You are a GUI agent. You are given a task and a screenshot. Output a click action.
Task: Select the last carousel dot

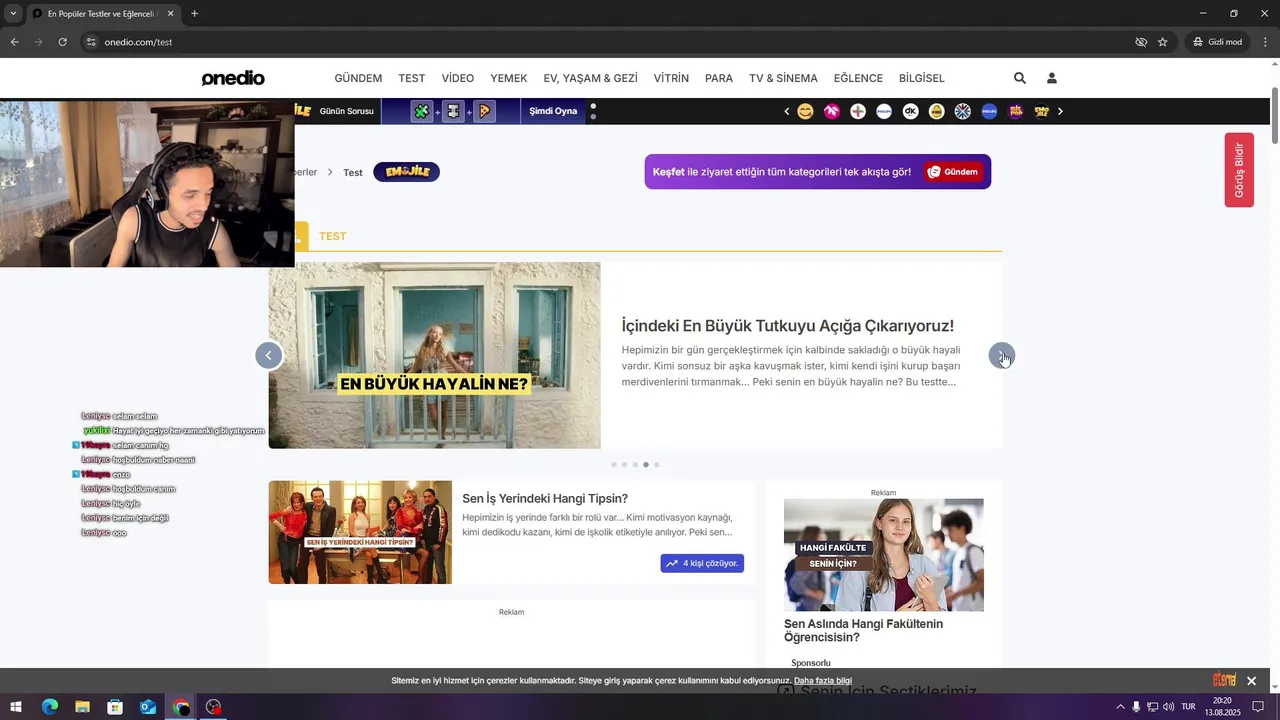657,465
